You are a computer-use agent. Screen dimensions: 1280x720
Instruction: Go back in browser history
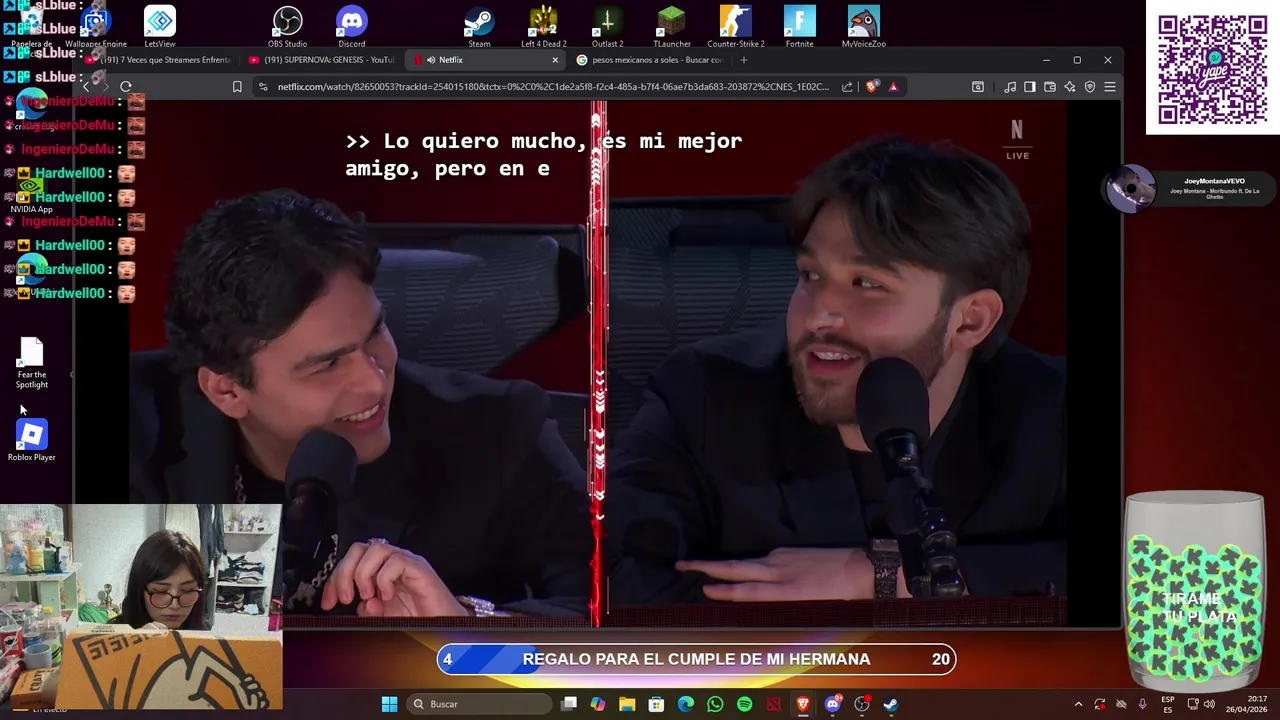(x=86, y=87)
